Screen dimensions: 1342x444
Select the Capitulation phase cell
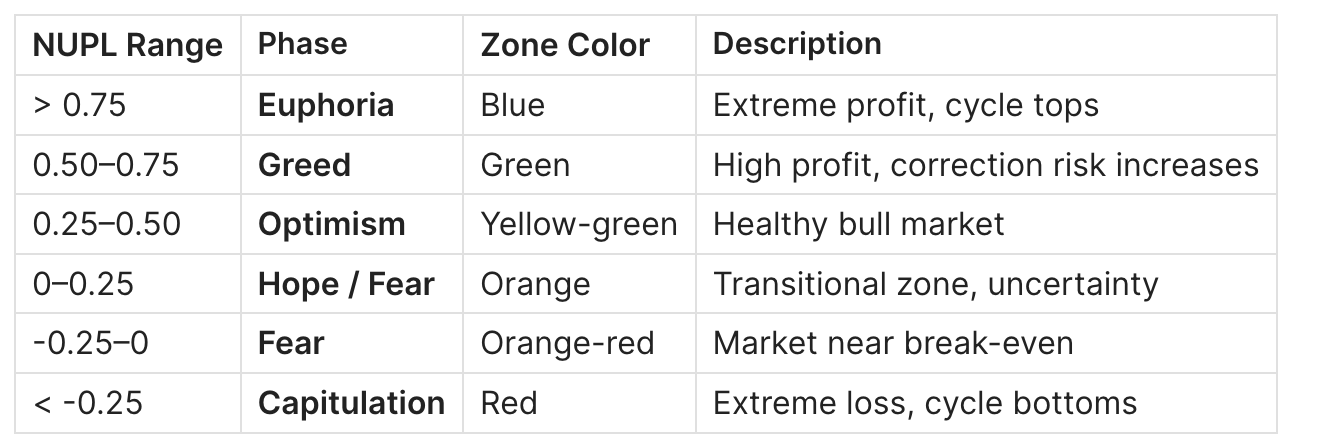click(x=351, y=403)
